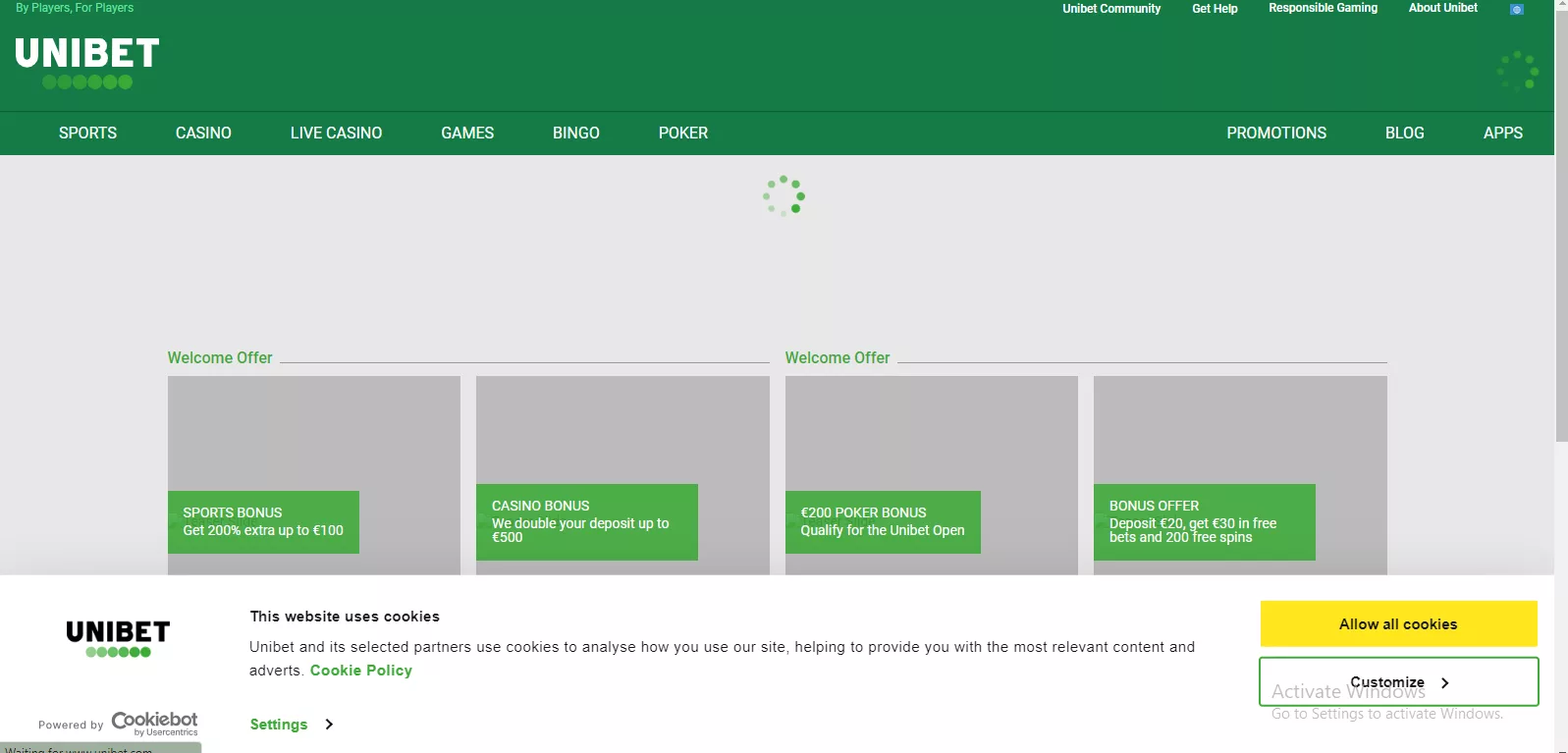Click the Cookiebot logo in cookie banner
Screen dimensions: 1568x753
point(154,724)
